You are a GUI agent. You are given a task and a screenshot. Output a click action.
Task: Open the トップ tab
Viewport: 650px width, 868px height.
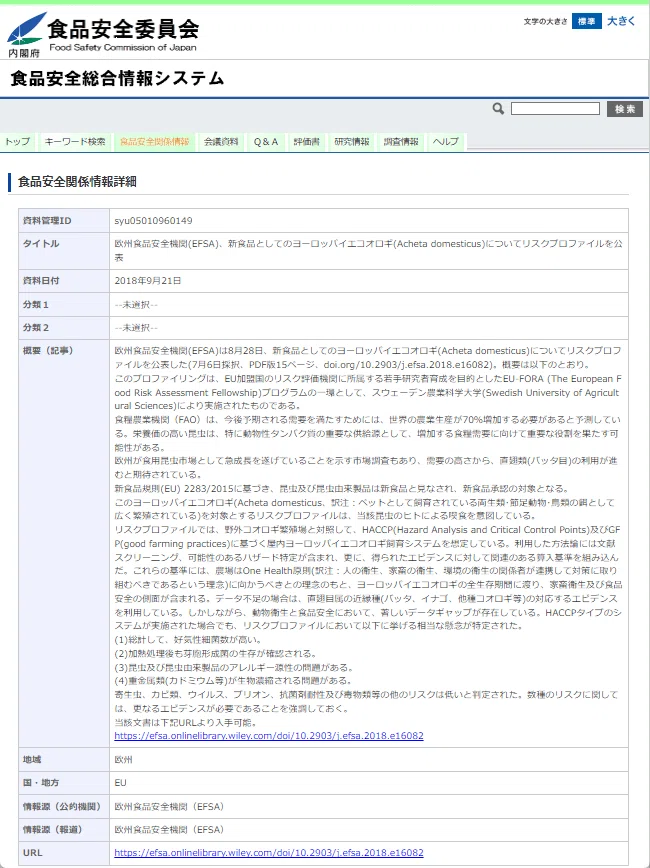(x=18, y=142)
